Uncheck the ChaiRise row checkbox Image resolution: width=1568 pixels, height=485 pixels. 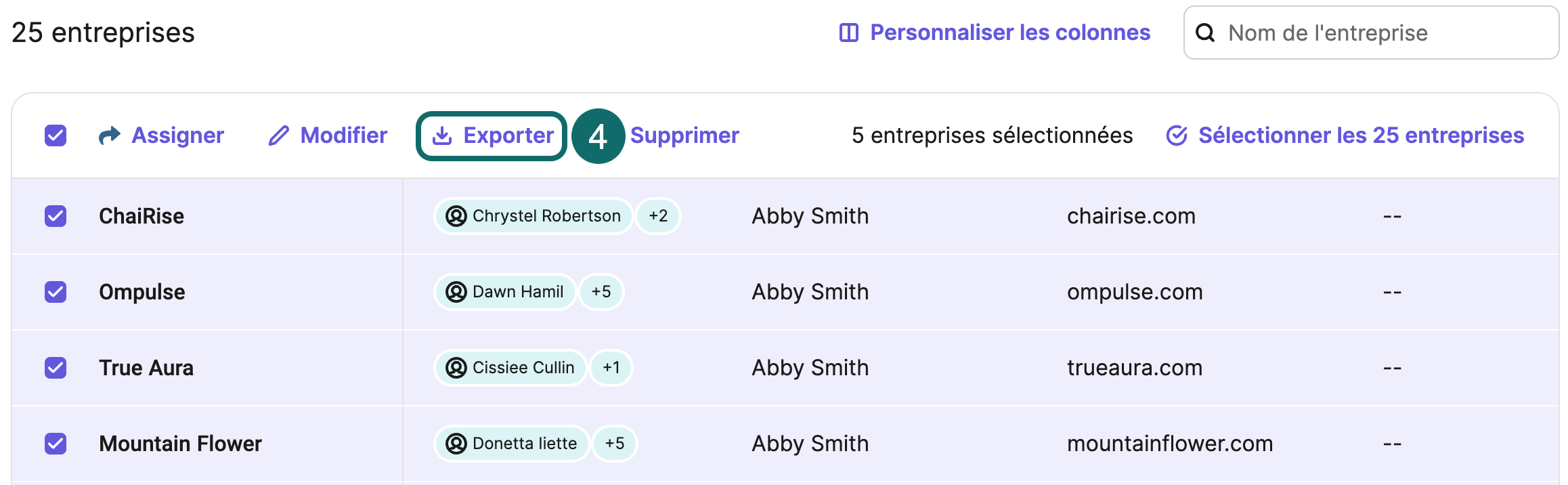pos(56,216)
